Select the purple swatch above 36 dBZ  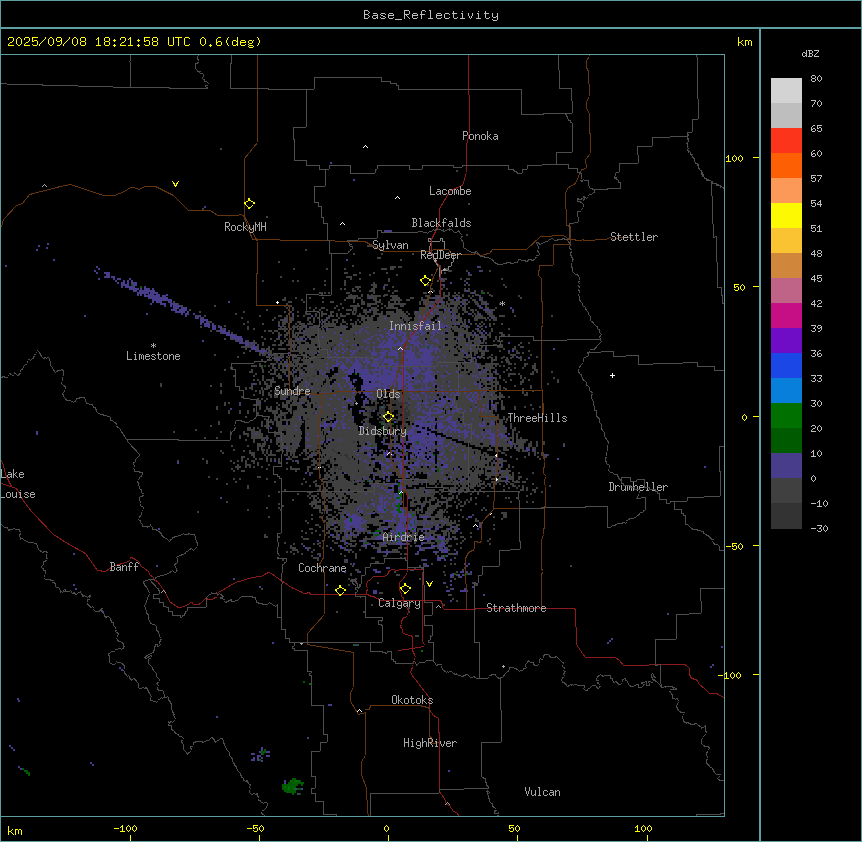pyautogui.click(x=786, y=341)
